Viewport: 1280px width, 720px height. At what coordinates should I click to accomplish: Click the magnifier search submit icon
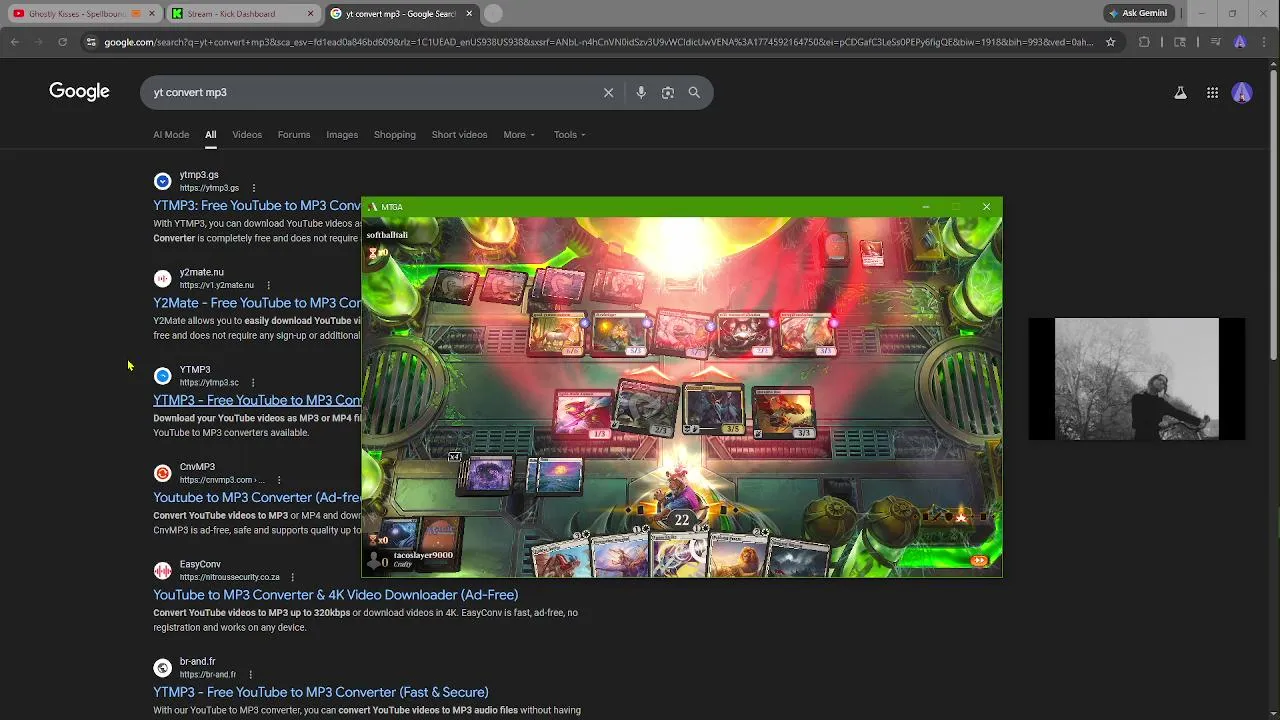click(694, 92)
